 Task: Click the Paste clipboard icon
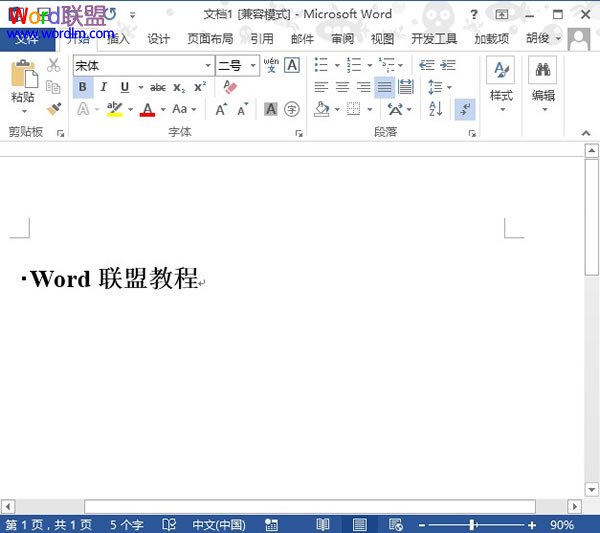23,73
